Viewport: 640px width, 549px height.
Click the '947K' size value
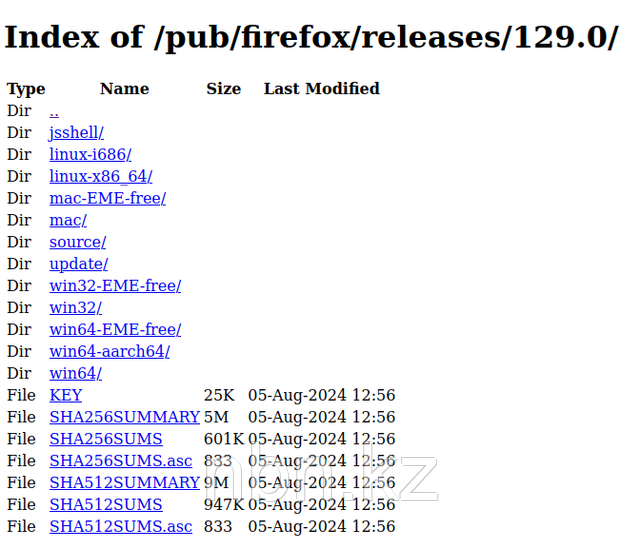[224, 505]
